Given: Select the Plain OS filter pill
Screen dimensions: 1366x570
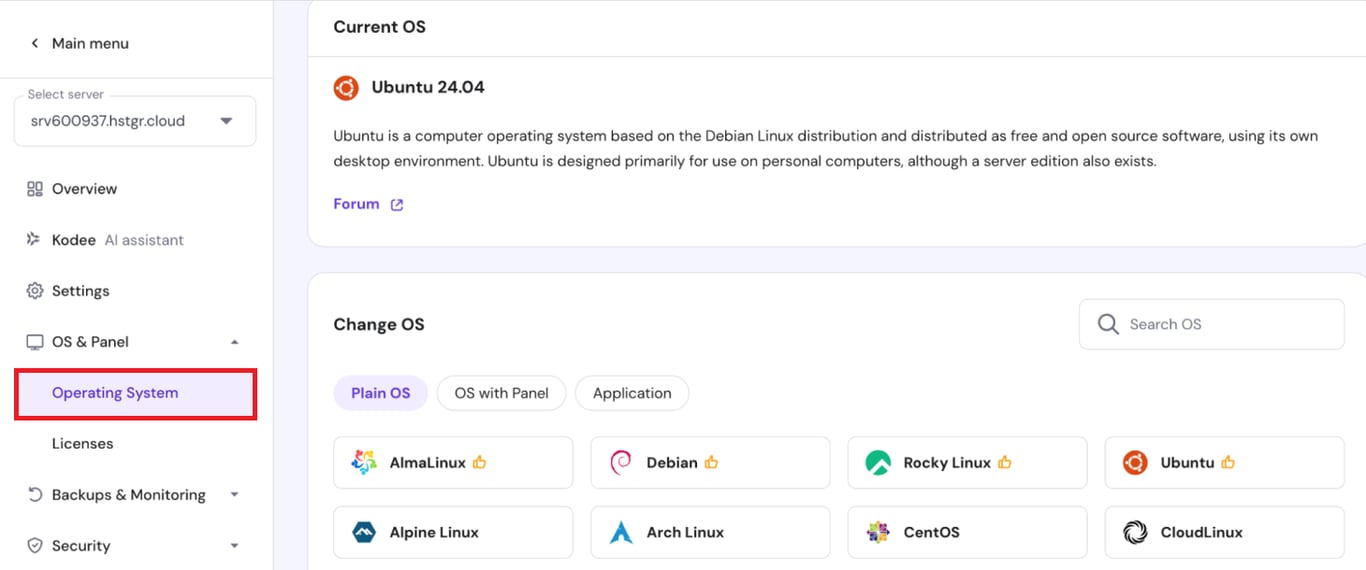Looking at the screenshot, I should coord(380,393).
